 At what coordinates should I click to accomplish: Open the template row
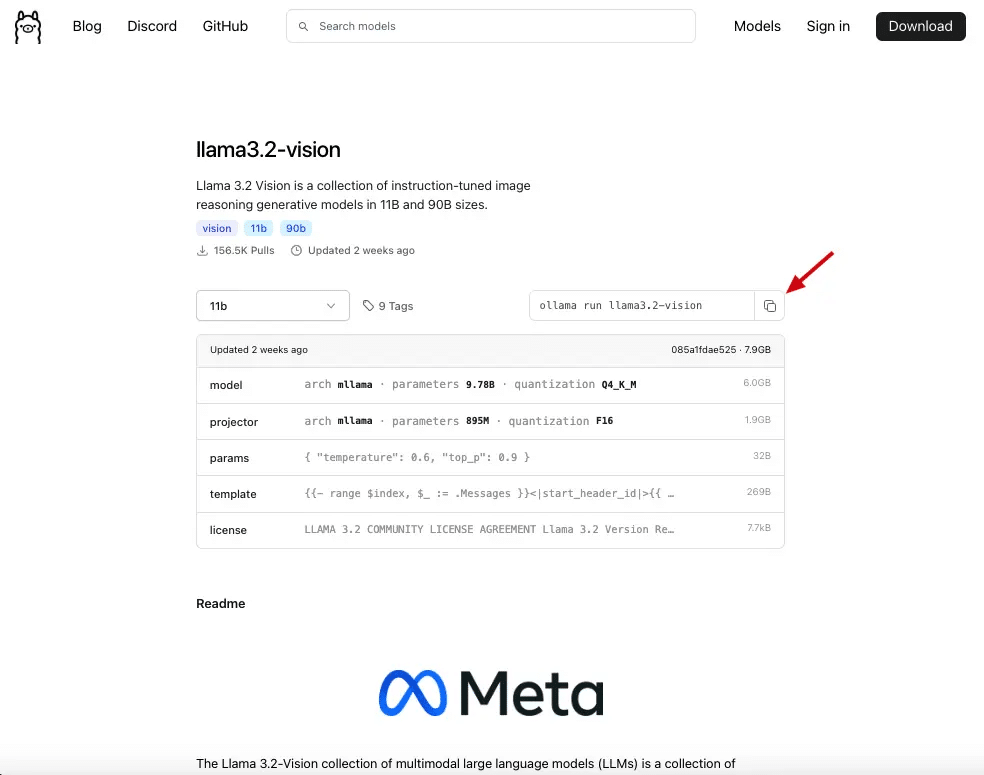pos(490,494)
